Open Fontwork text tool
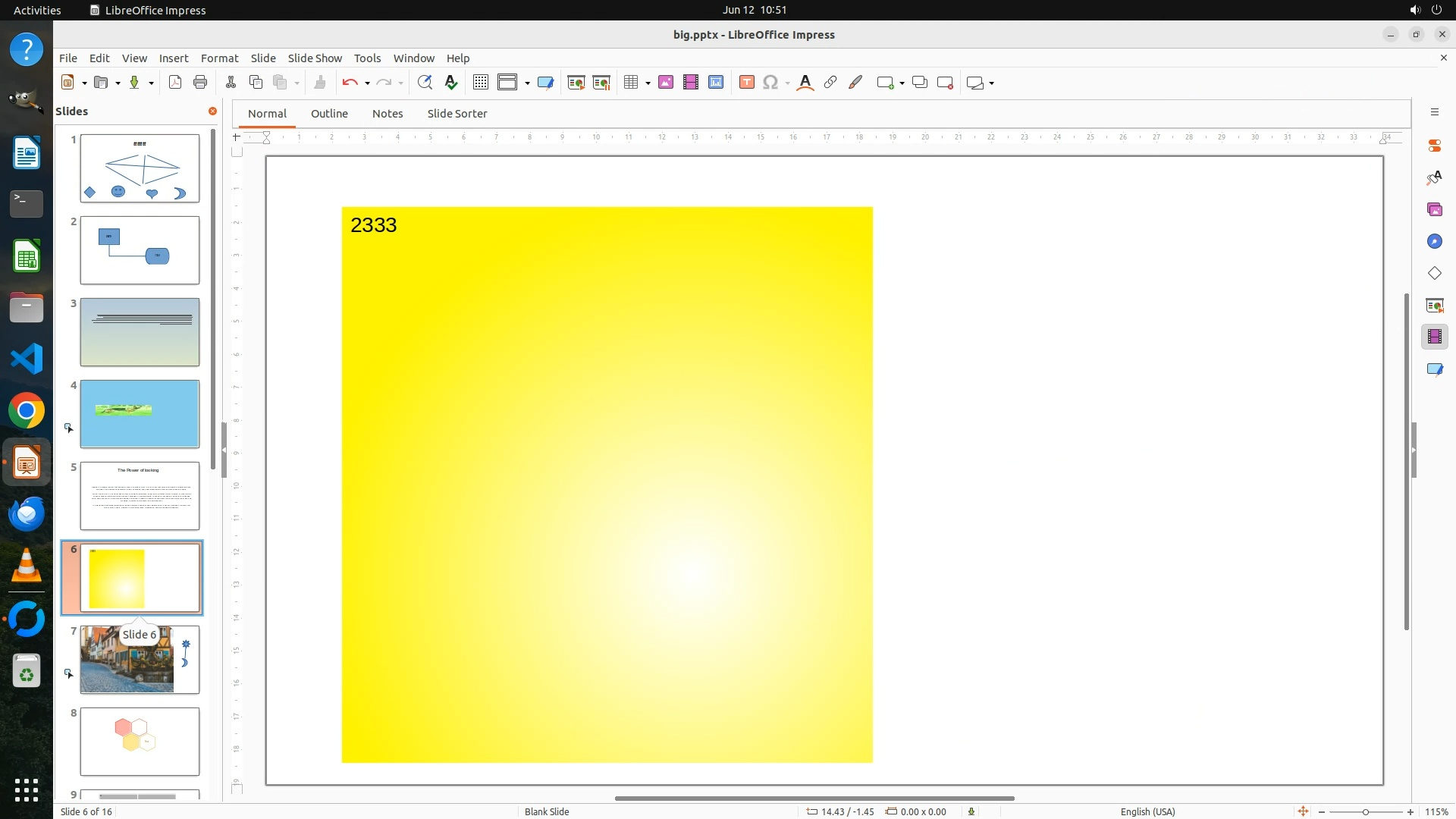The height and width of the screenshot is (819, 1456). pyautogui.click(x=805, y=83)
